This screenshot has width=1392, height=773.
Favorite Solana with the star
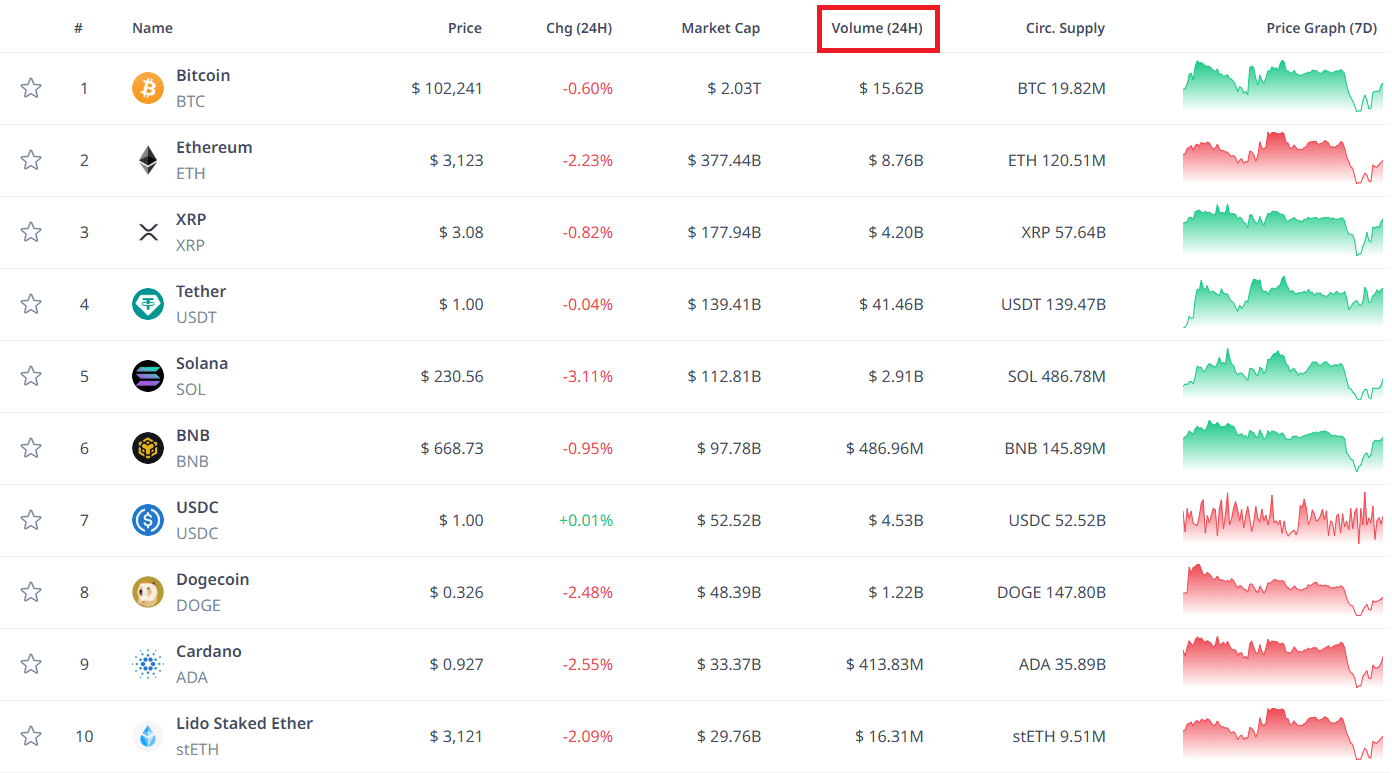tap(31, 376)
